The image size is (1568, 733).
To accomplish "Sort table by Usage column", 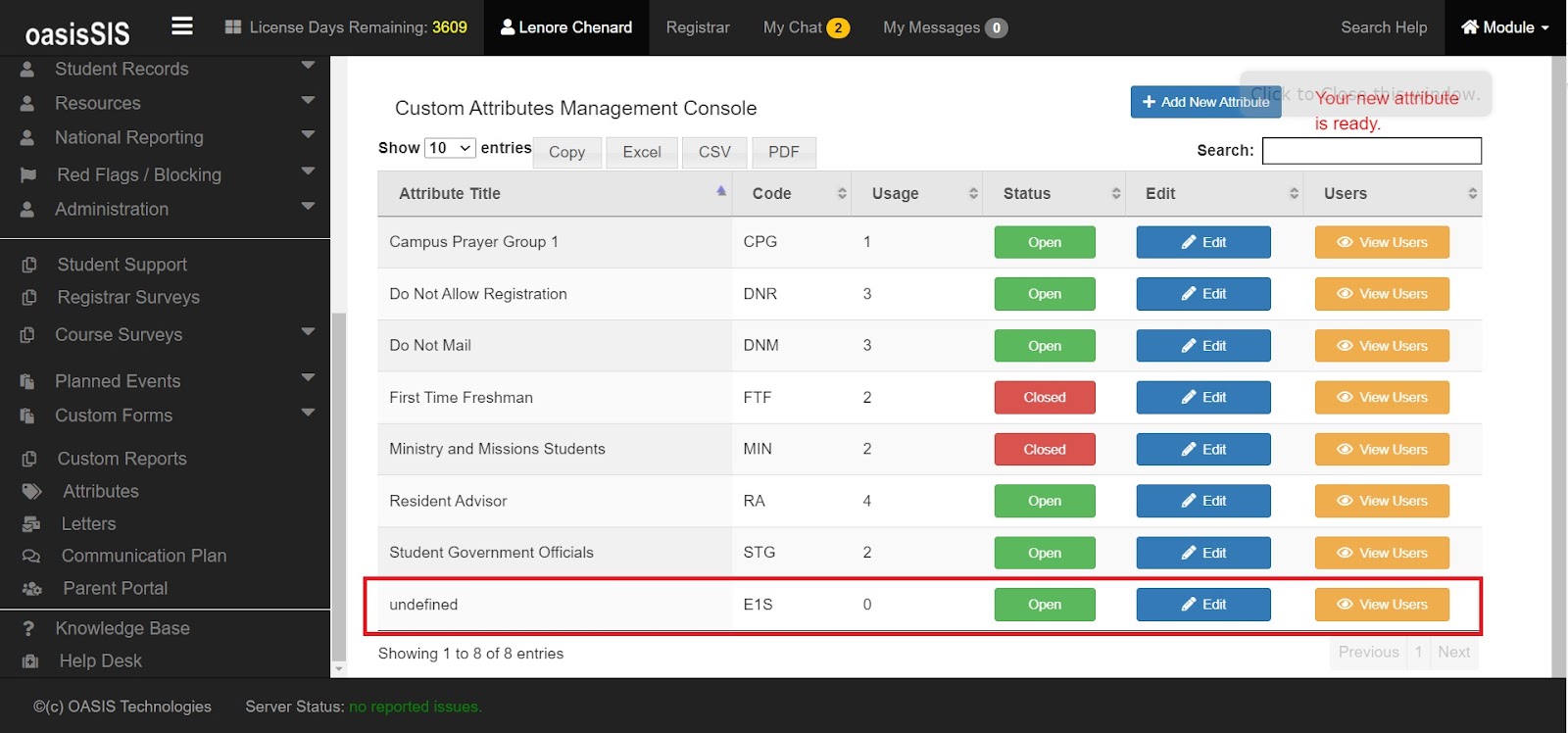I will pos(916,194).
